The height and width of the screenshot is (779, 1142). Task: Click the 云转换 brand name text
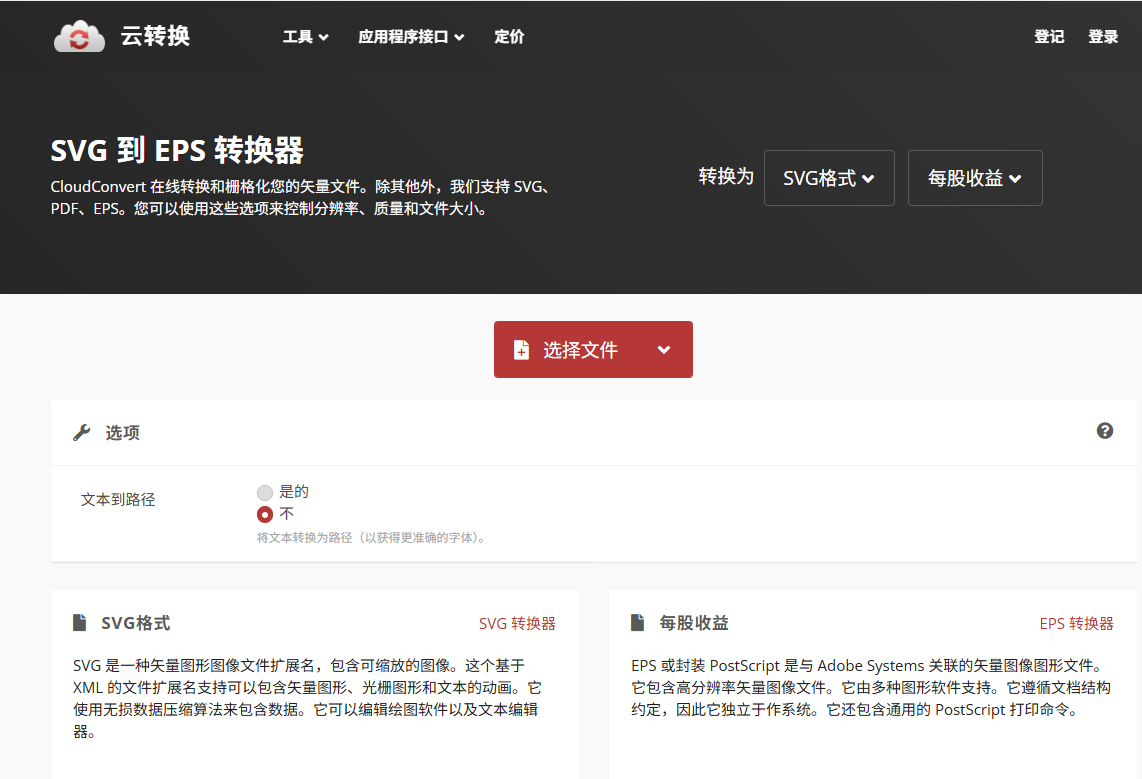pyautogui.click(x=155, y=37)
